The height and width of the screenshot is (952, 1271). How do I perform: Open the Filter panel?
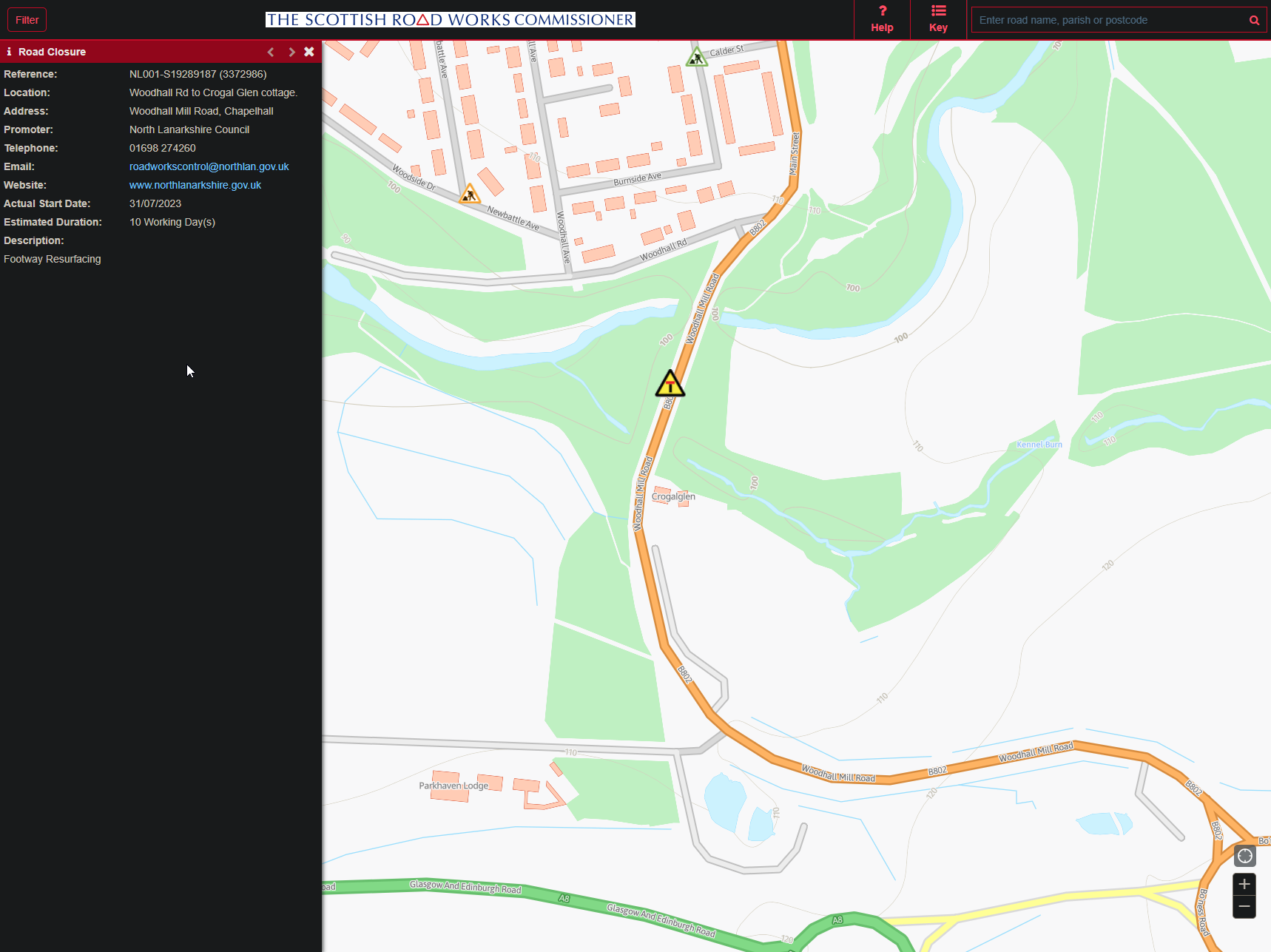[27, 20]
